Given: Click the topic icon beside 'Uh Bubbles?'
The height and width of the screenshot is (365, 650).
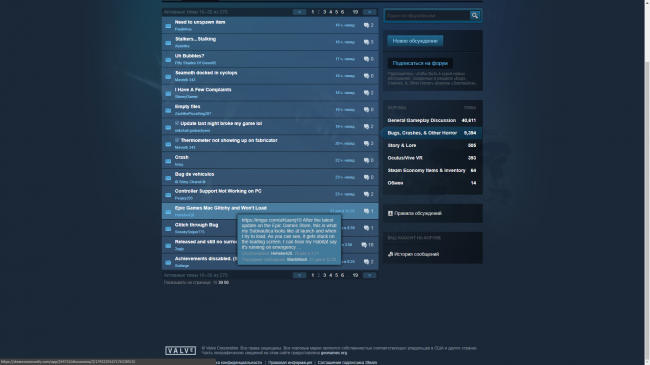Looking at the screenshot, I should 168,60.
